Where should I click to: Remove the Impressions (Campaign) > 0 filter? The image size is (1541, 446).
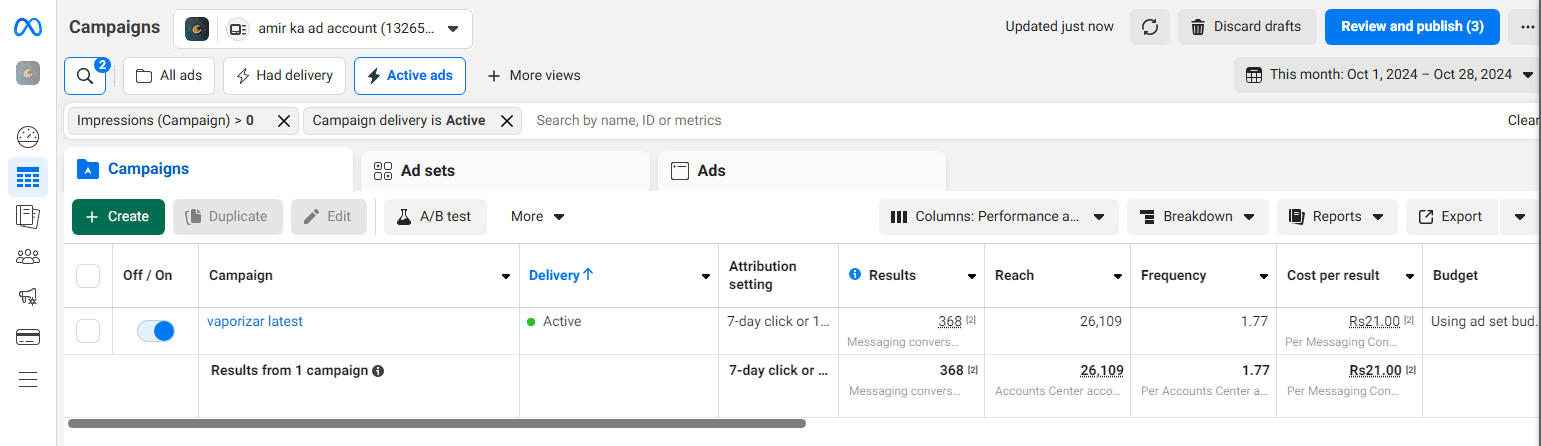[284, 121]
